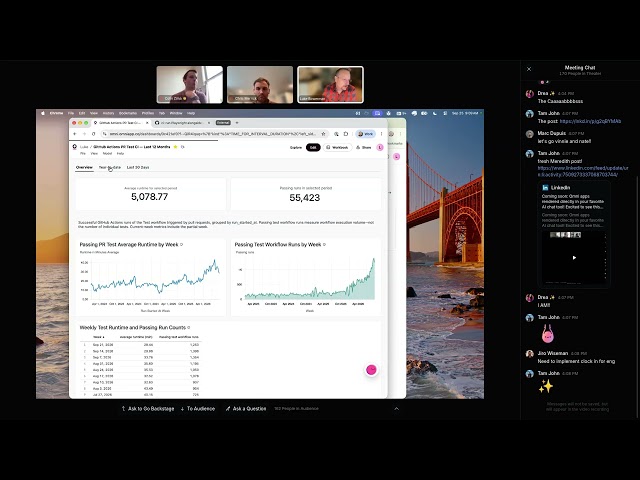Open the dashboard Help menu
The height and width of the screenshot is (480, 640).
coord(120,153)
